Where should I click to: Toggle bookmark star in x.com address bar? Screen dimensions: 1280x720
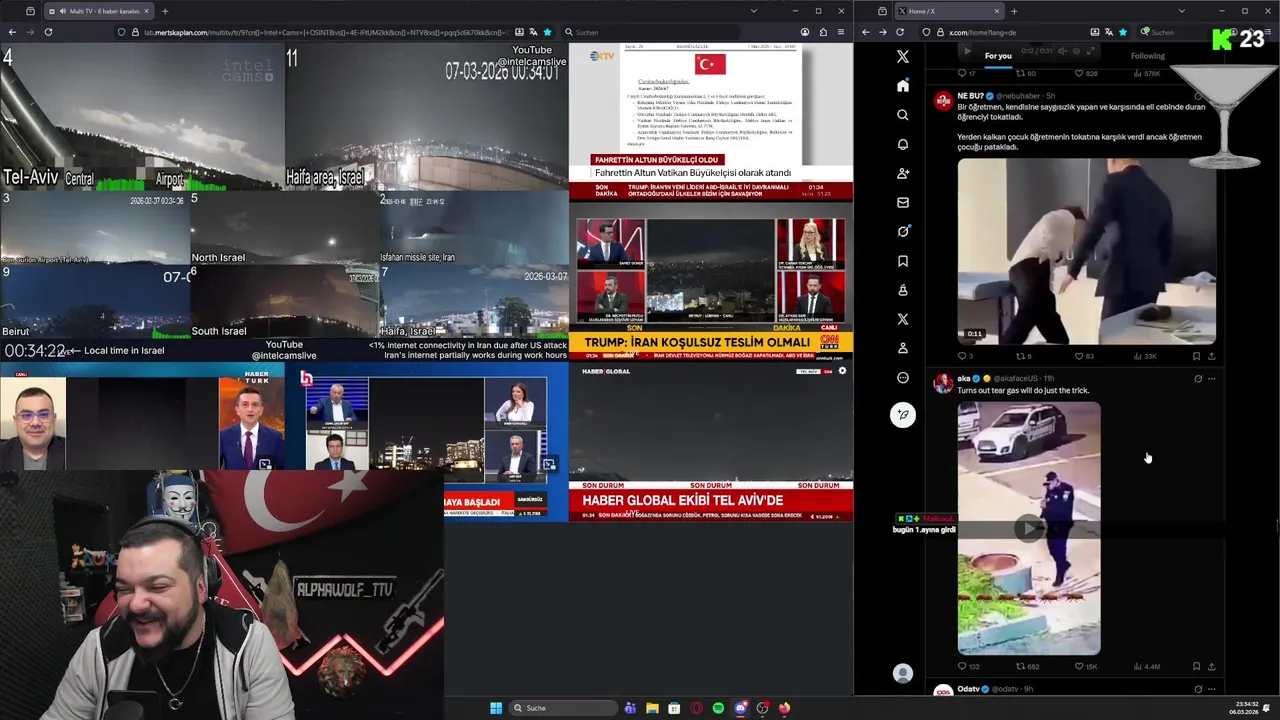click(x=1123, y=32)
